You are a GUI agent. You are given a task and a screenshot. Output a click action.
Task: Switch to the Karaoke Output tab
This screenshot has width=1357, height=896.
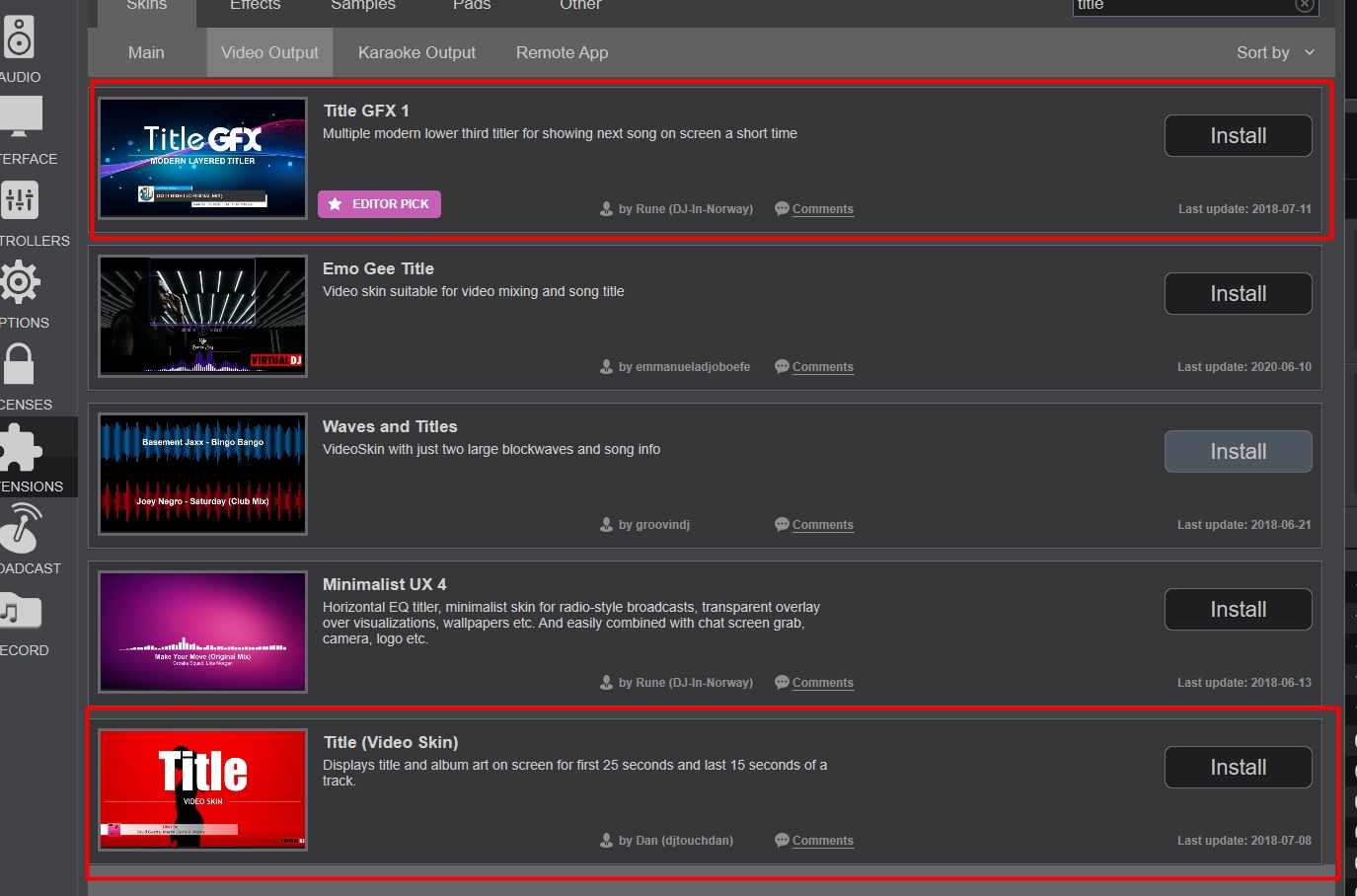click(x=416, y=52)
